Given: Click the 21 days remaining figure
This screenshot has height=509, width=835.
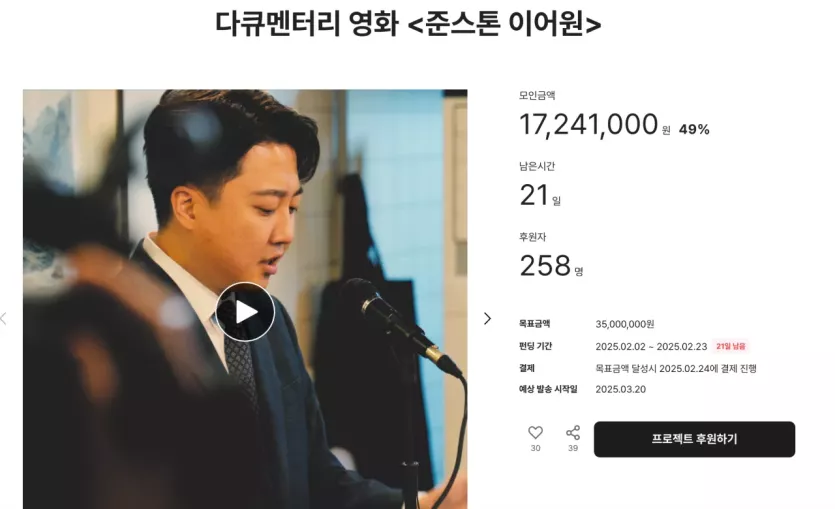Looking at the screenshot, I should 534,195.
